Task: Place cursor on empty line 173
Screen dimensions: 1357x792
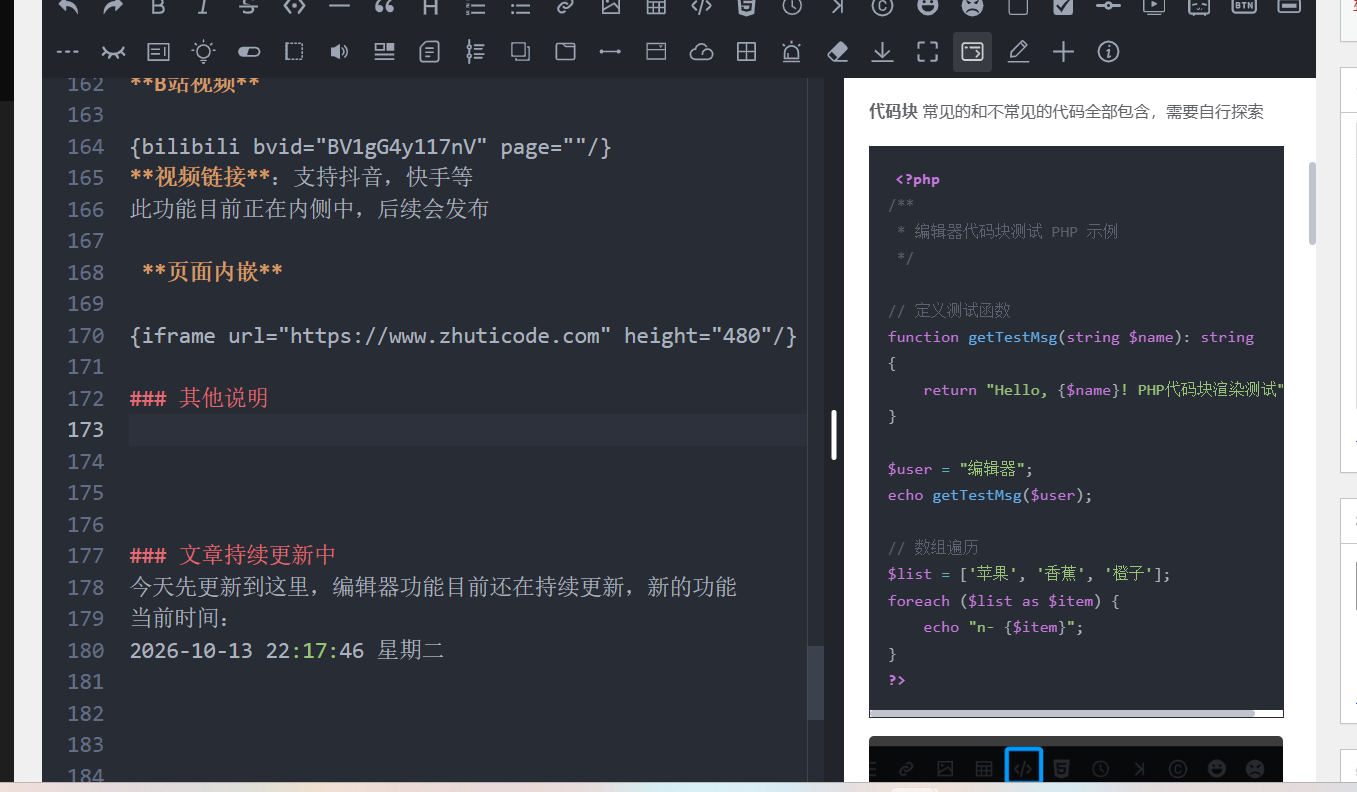Action: [x=468, y=430]
